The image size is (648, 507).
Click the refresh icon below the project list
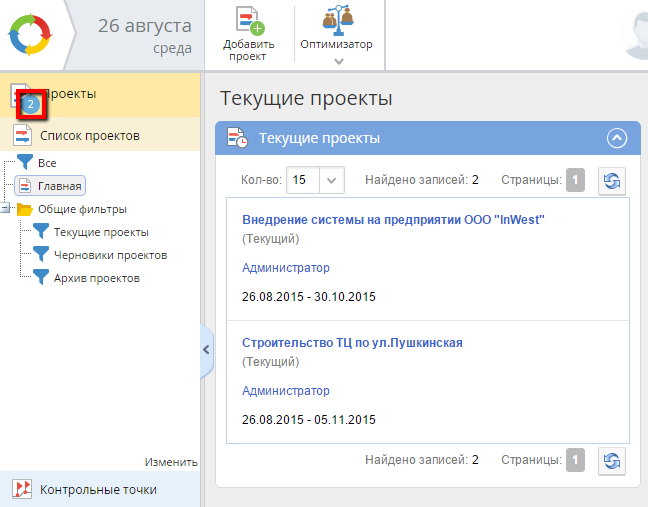pyautogui.click(x=611, y=460)
